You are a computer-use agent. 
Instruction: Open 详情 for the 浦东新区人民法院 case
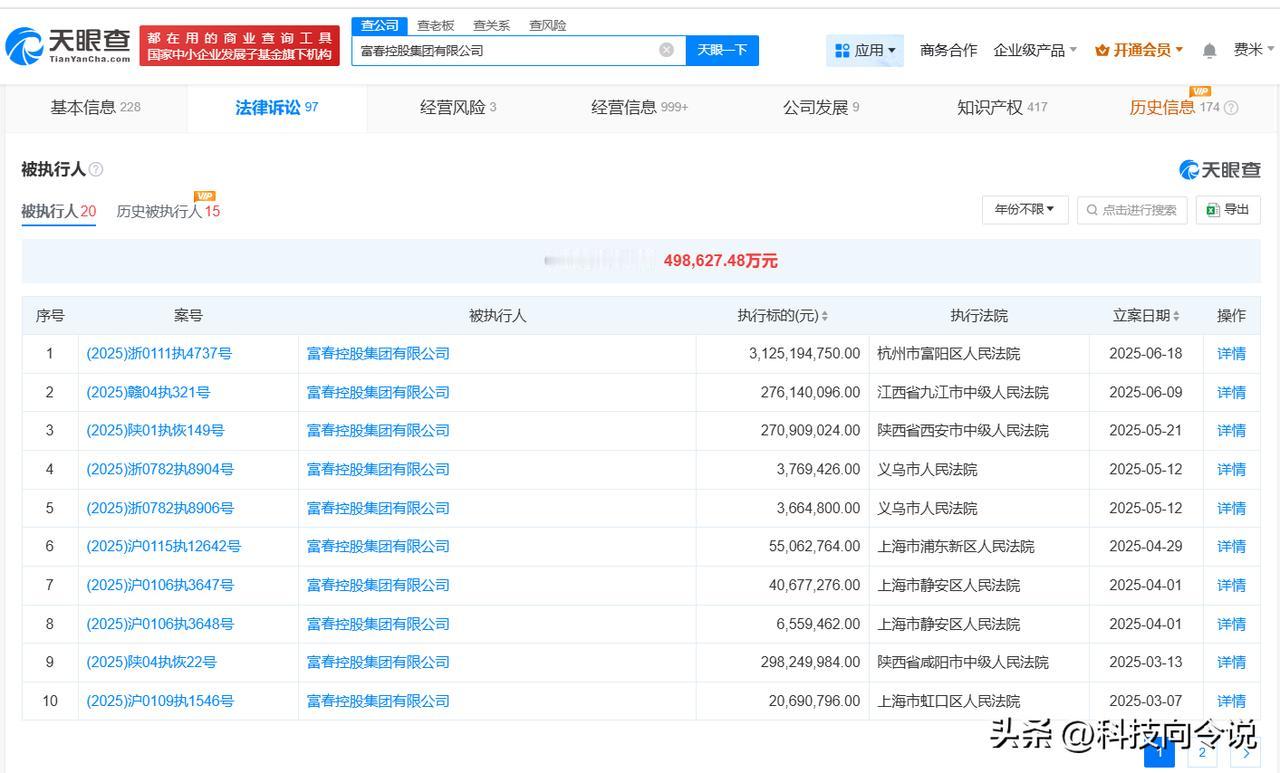point(1231,546)
